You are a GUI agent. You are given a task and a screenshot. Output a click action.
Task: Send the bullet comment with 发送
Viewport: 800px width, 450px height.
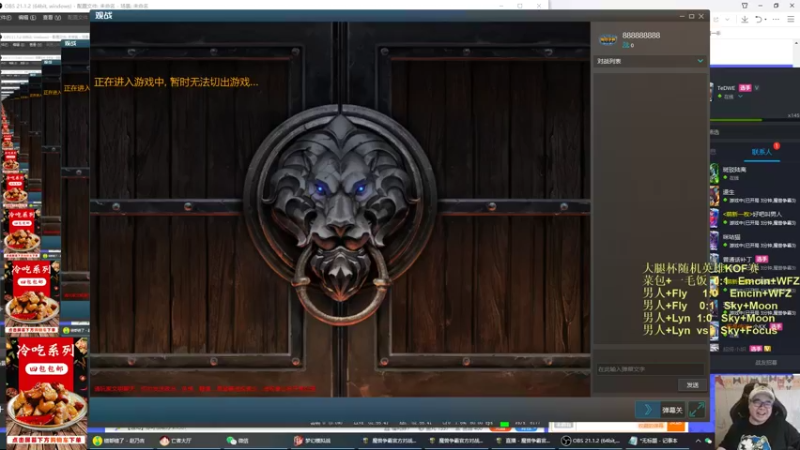pos(692,385)
